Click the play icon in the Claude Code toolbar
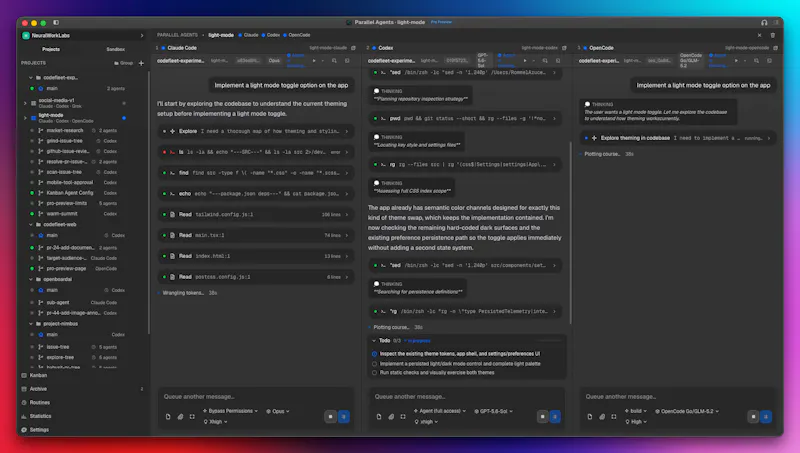Screen dimensions: 800x453 pos(314,61)
